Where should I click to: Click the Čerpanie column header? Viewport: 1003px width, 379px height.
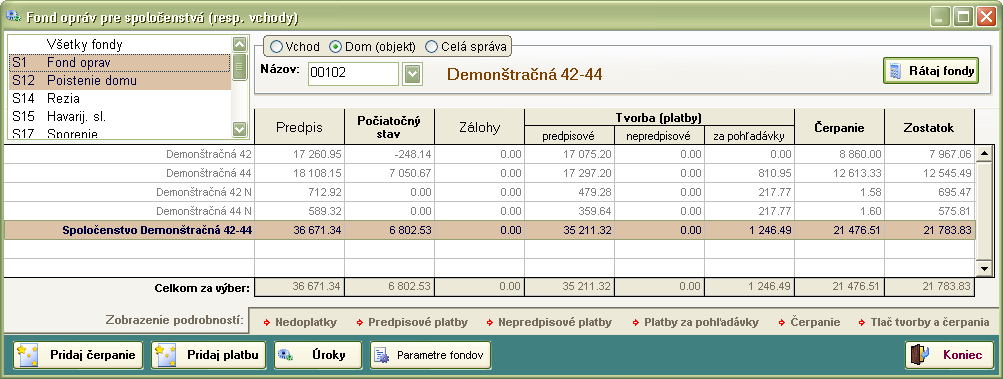[839, 127]
